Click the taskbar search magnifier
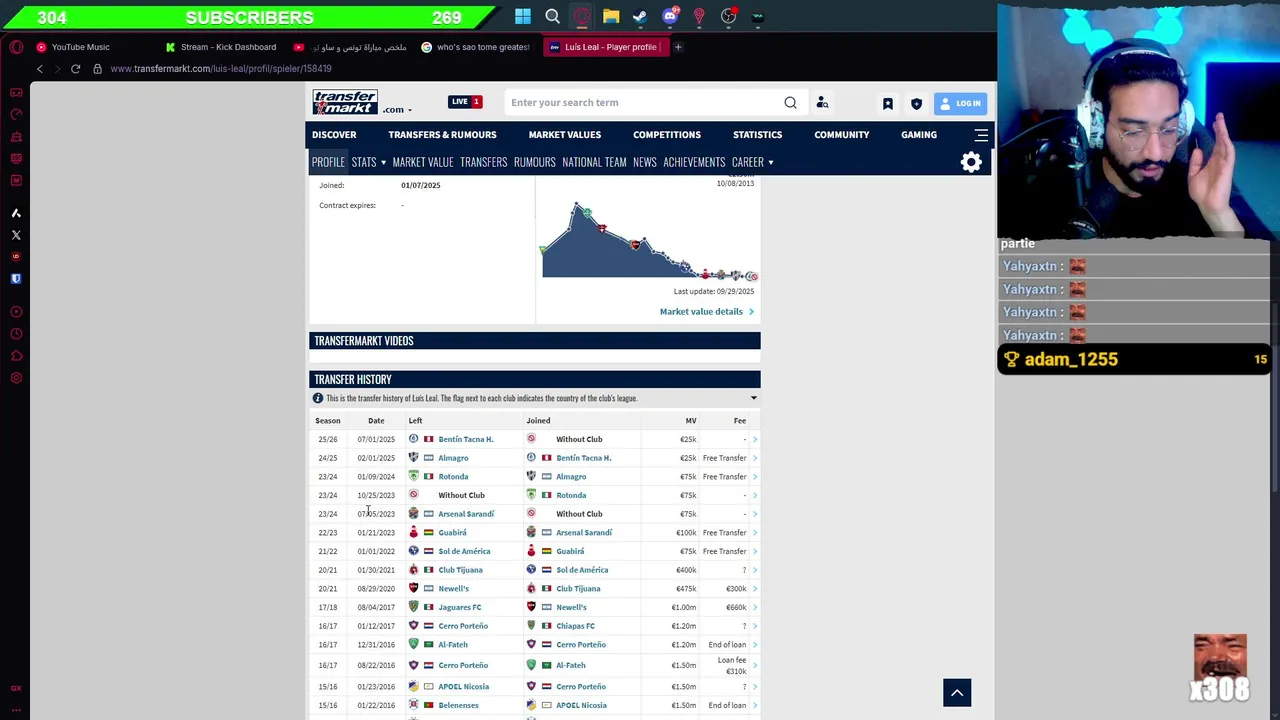Viewport: 1280px width, 720px height. (552, 16)
